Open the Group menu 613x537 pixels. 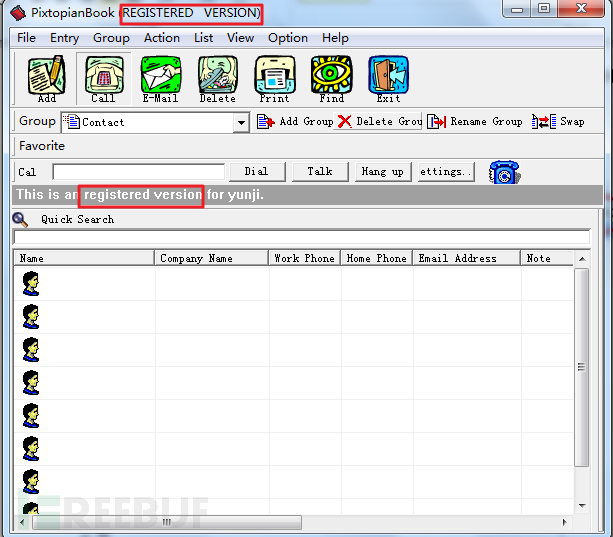click(111, 38)
